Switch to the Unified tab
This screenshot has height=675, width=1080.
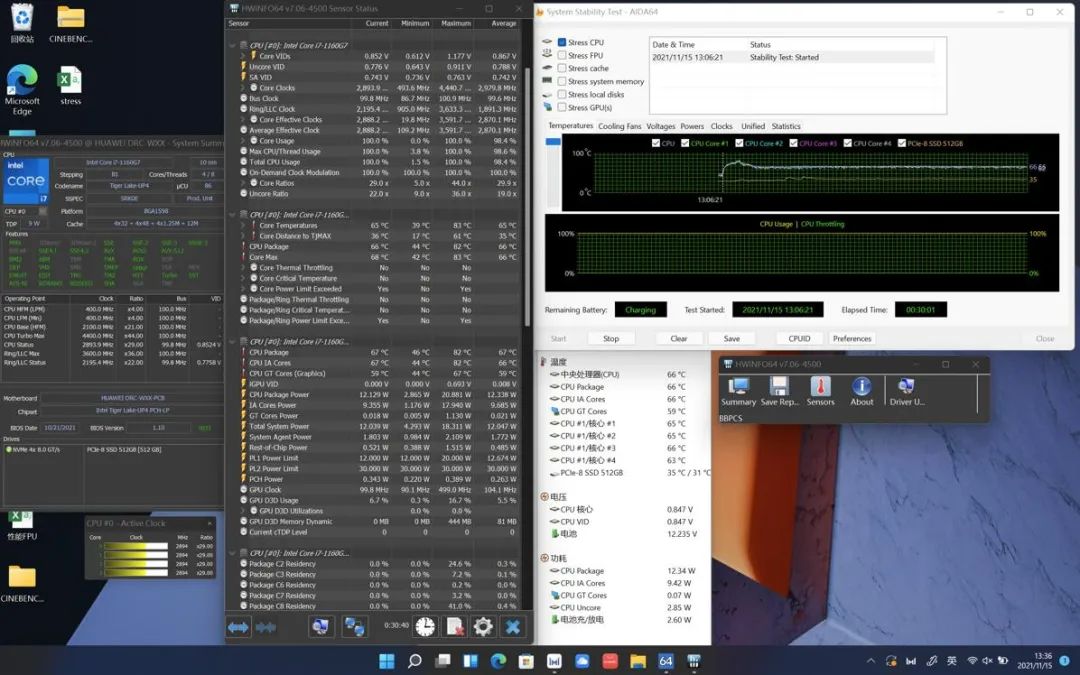pyautogui.click(x=753, y=126)
